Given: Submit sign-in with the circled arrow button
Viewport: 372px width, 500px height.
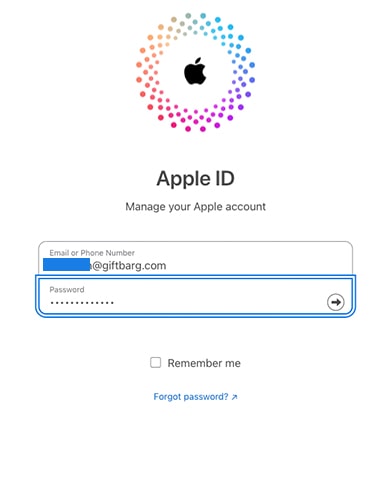Looking at the screenshot, I should click(x=335, y=302).
